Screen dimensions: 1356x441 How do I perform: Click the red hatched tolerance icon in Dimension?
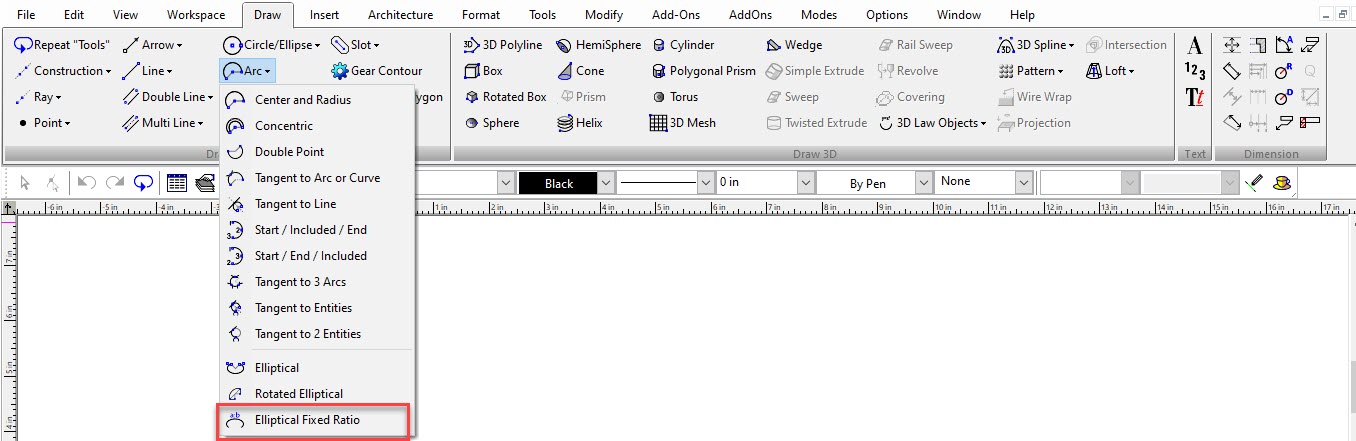(x=1310, y=123)
